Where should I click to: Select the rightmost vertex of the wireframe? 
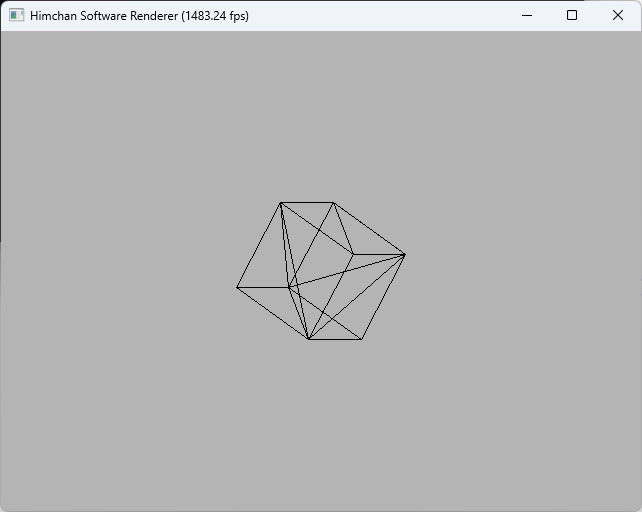click(405, 254)
